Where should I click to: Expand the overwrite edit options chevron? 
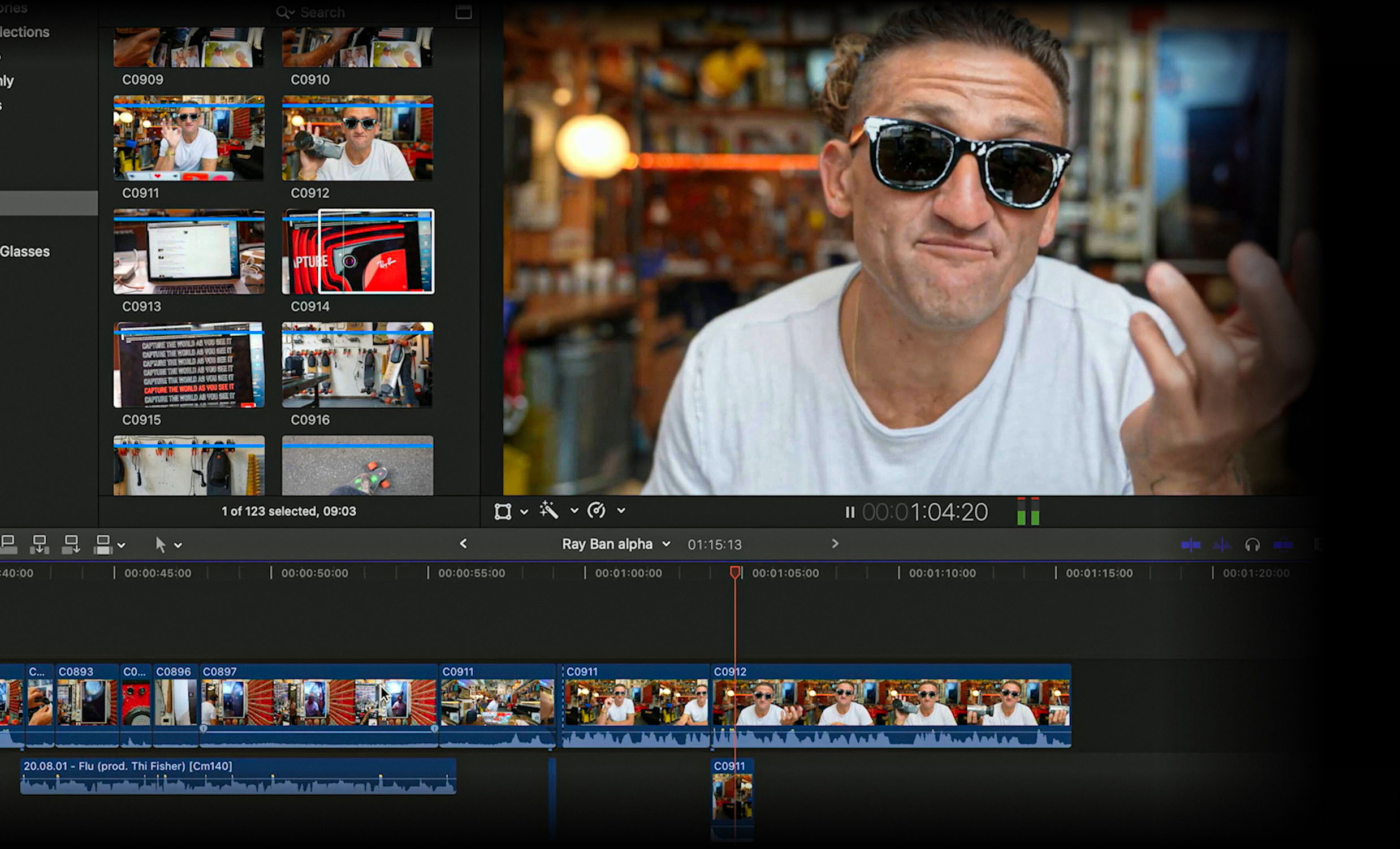click(121, 545)
